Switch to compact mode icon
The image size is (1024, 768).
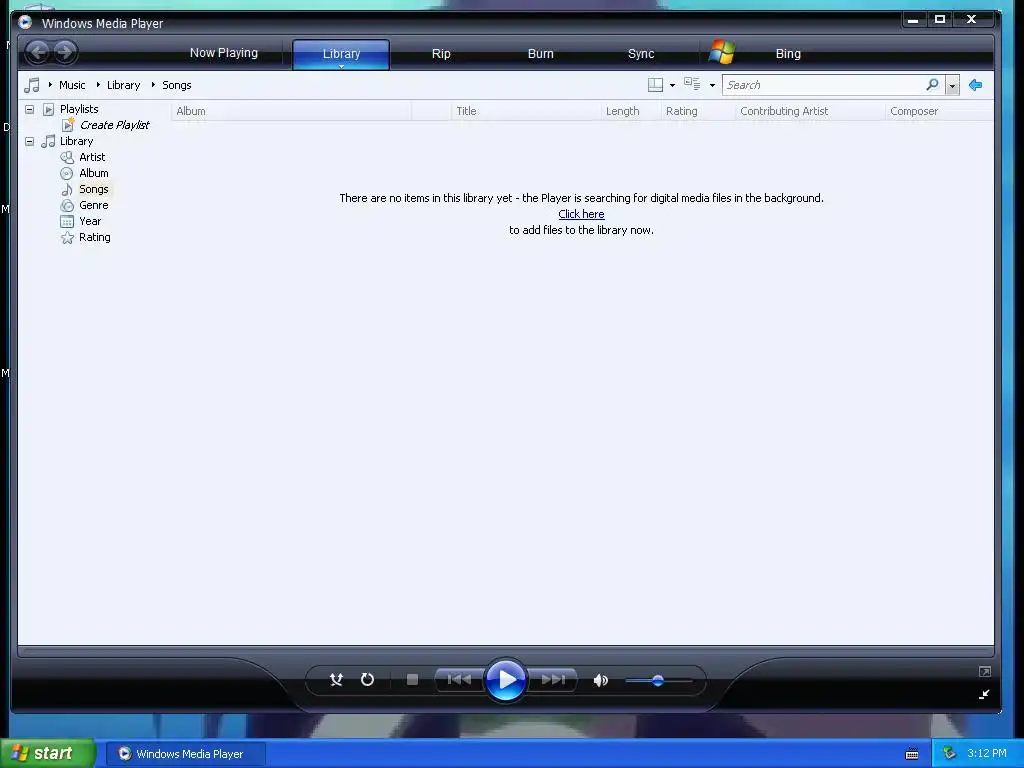coord(984,694)
